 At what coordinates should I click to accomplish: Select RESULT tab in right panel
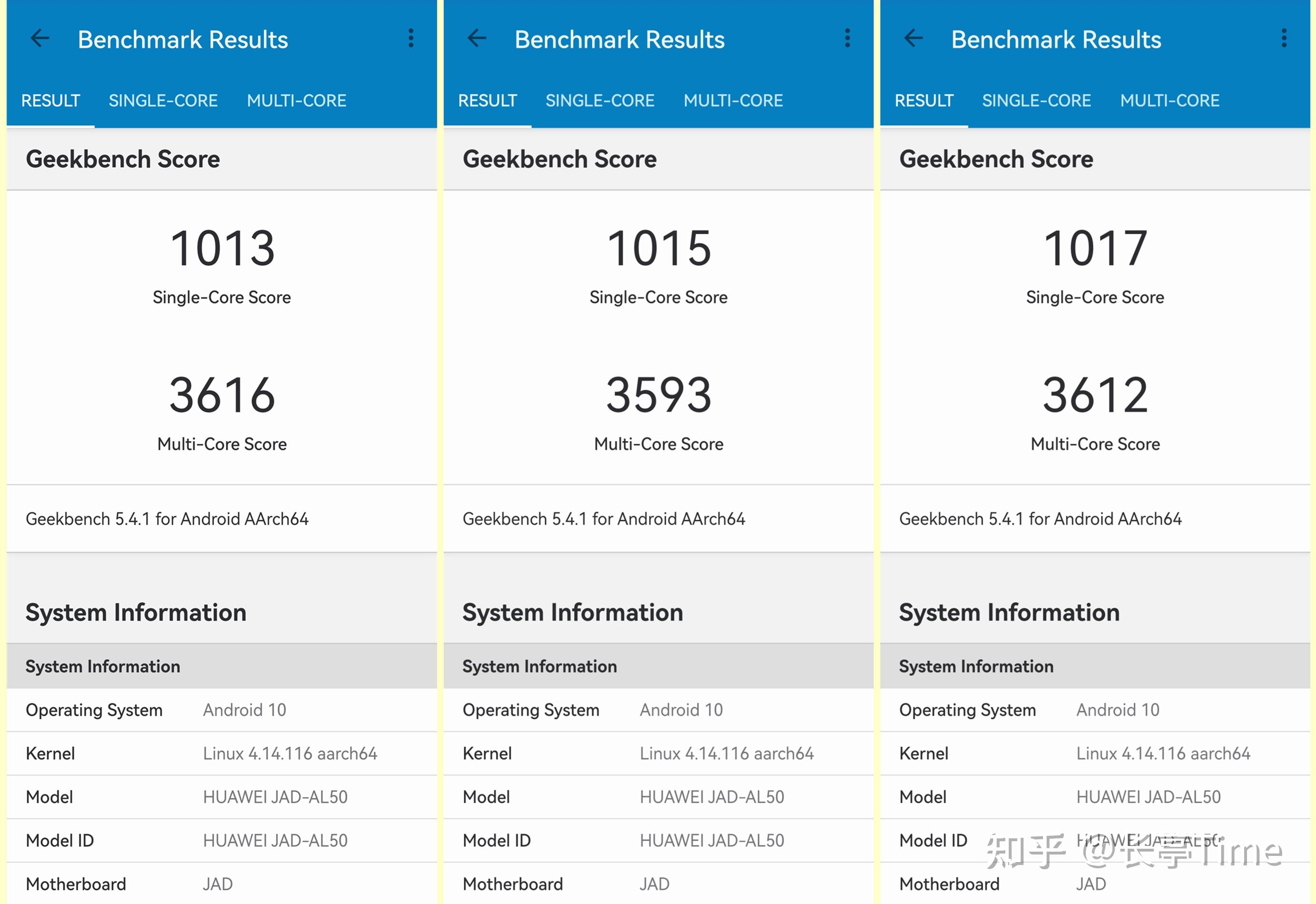[x=923, y=101]
